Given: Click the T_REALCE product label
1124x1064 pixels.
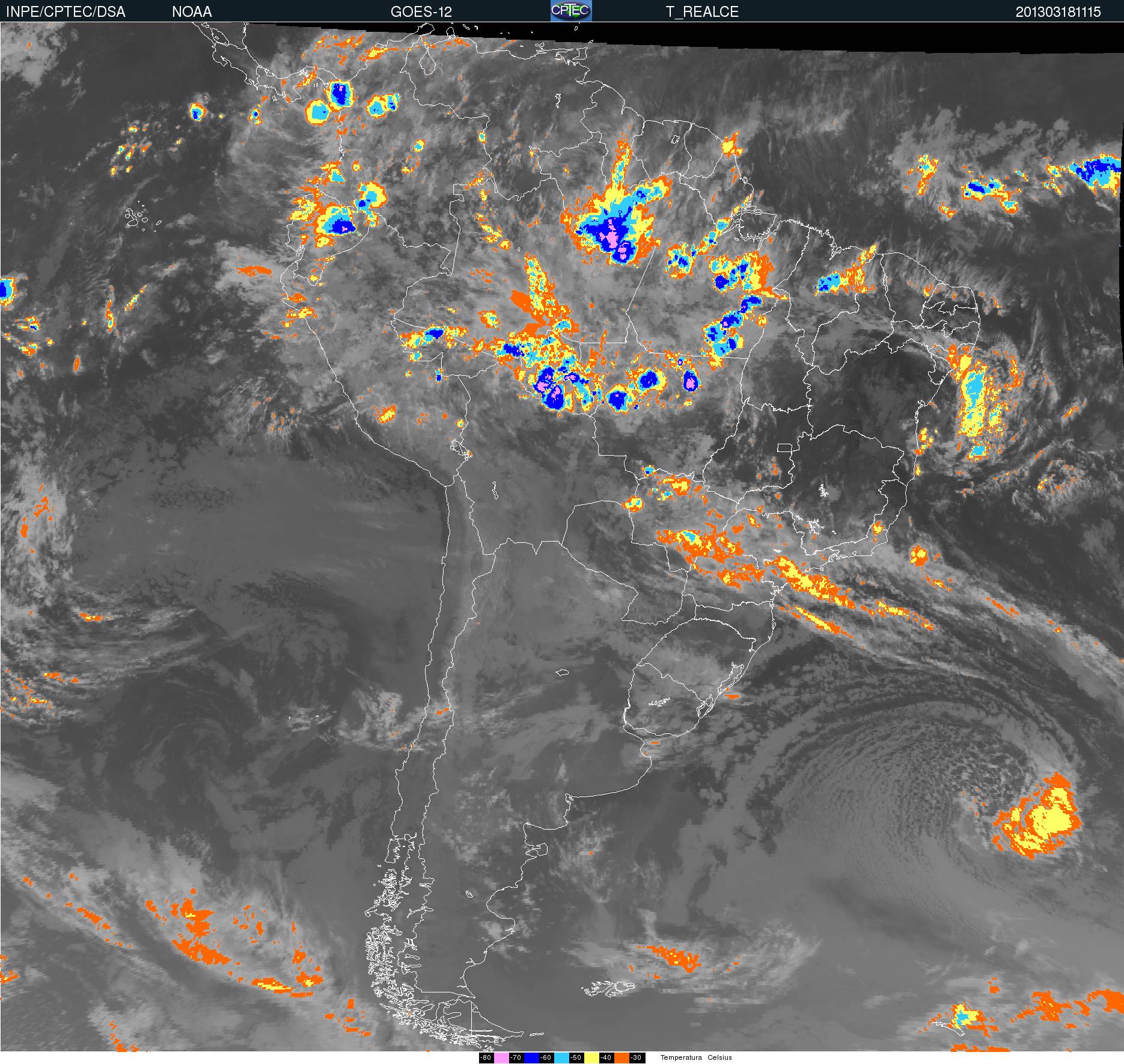Looking at the screenshot, I should (x=702, y=11).
